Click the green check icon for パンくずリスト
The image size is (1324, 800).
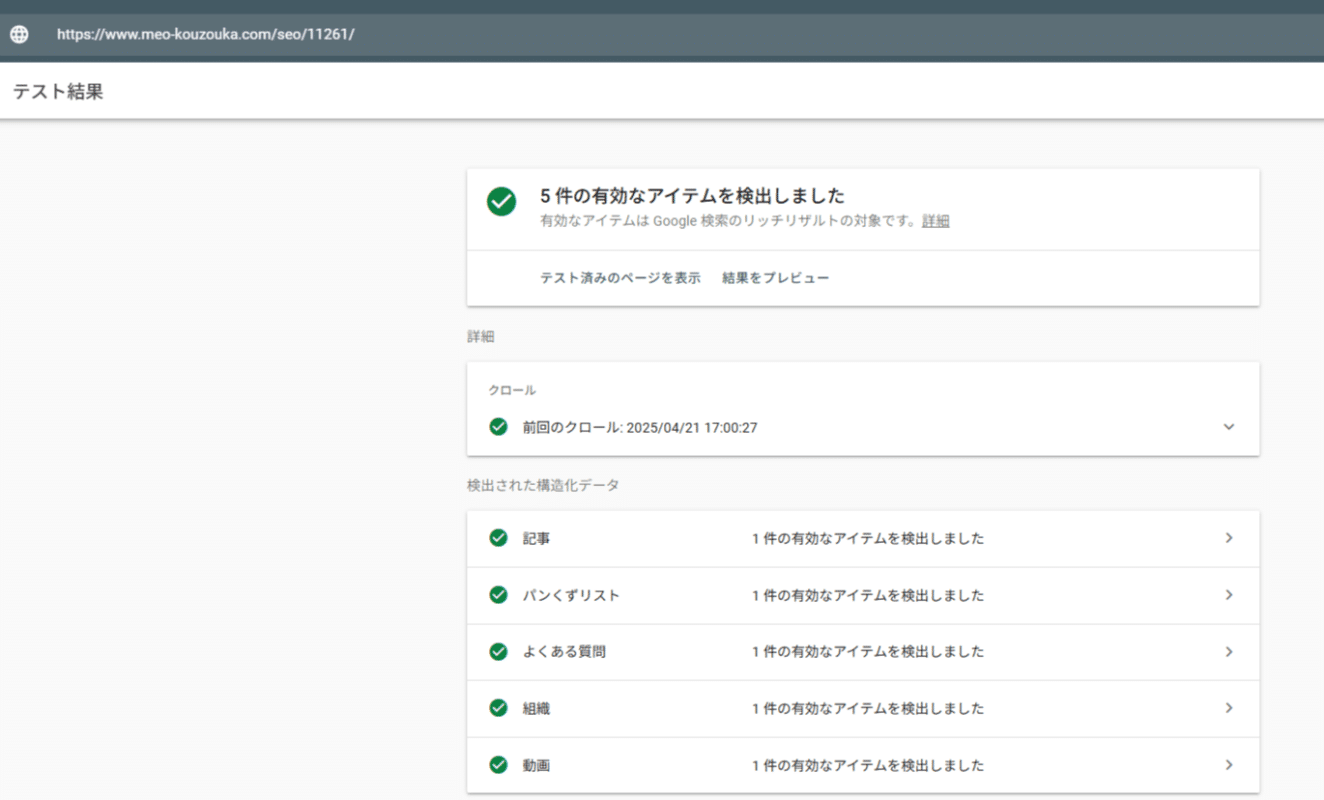[498, 595]
